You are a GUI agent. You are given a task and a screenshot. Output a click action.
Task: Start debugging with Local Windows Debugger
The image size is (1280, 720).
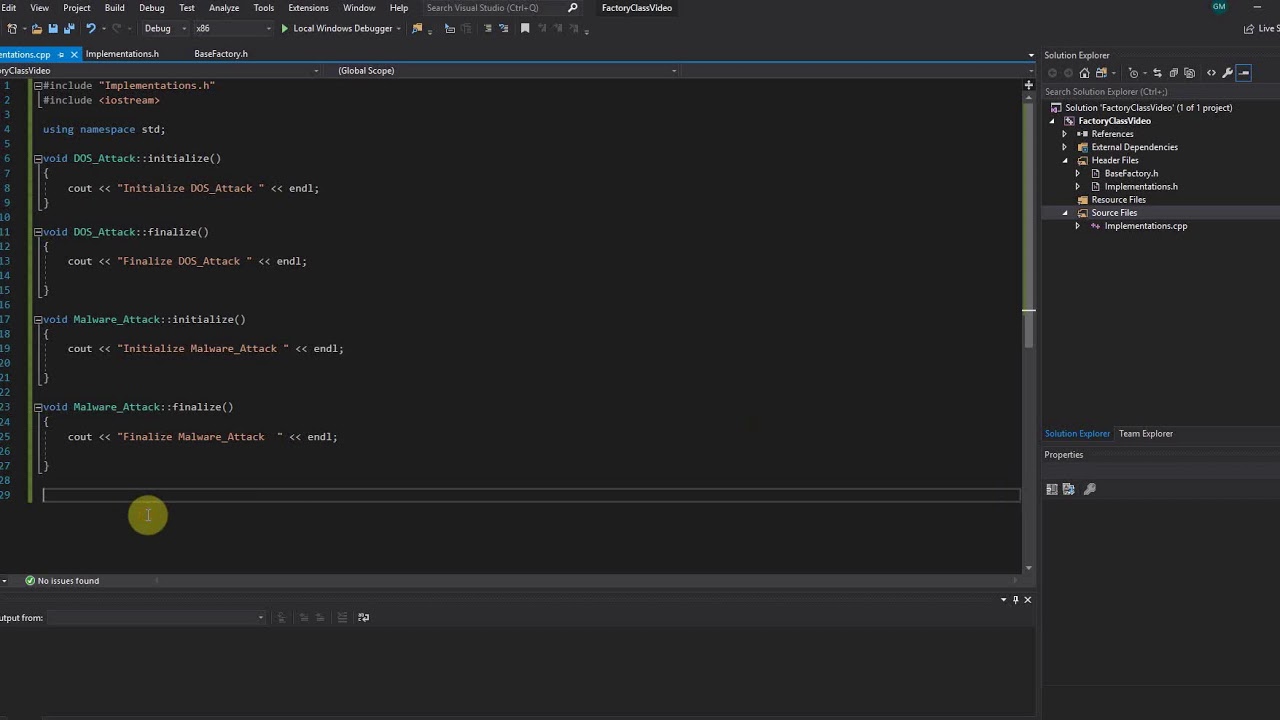click(x=336, y=28)
